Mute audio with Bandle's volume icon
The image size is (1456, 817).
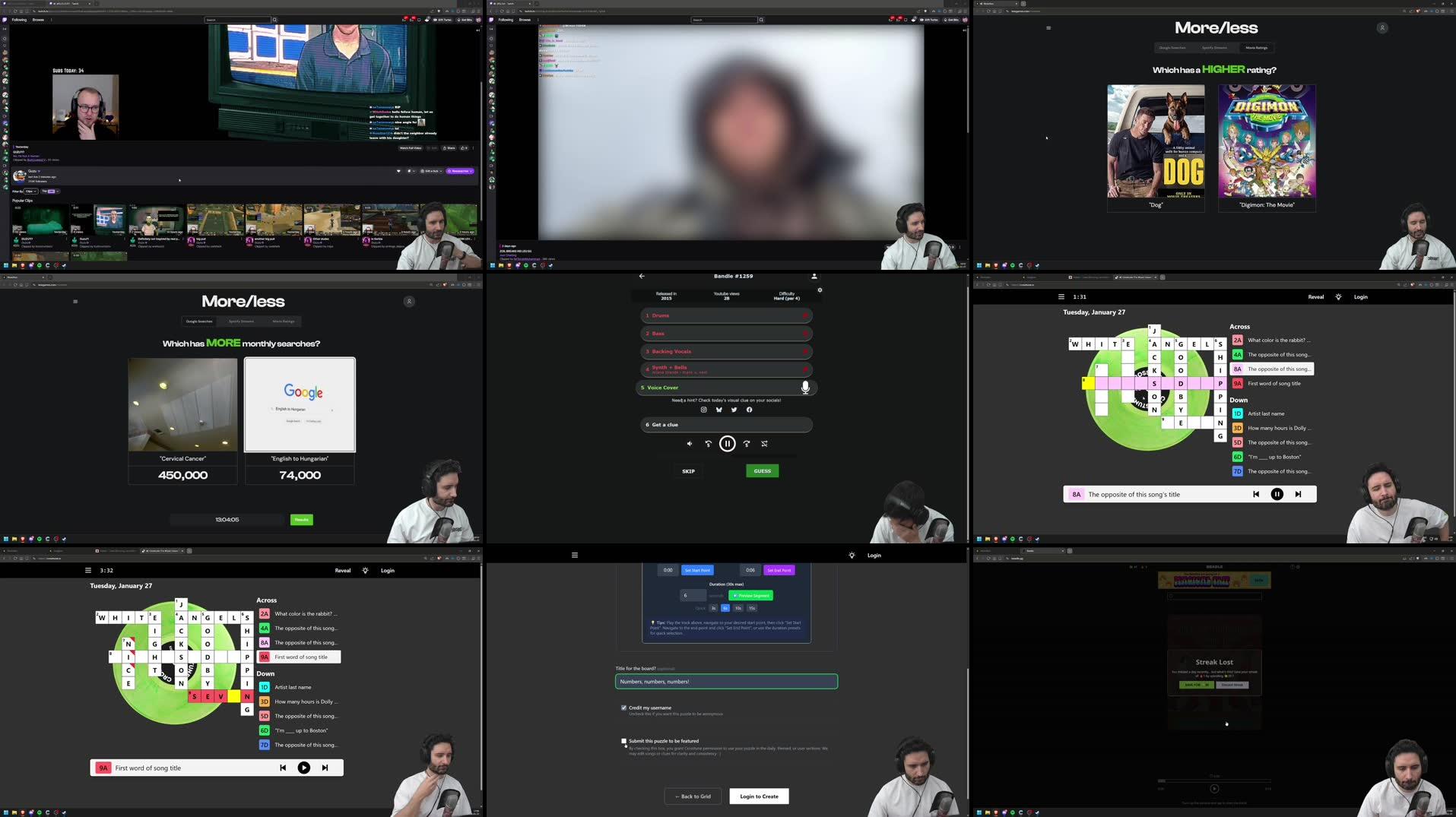[x=689, y=443]
